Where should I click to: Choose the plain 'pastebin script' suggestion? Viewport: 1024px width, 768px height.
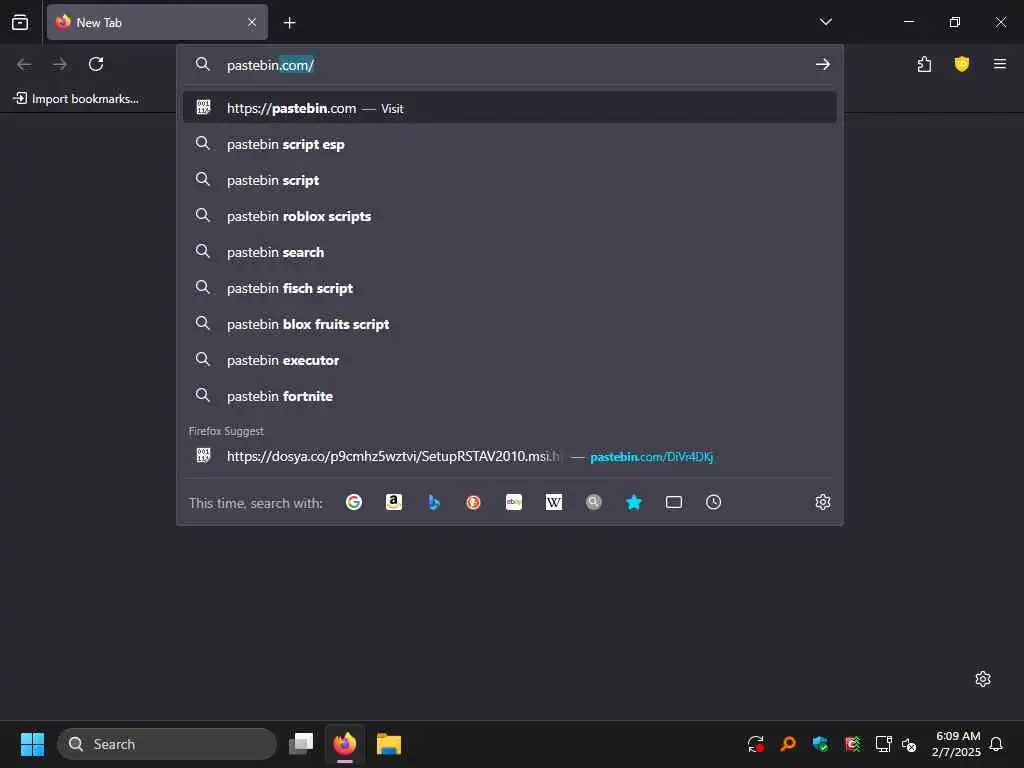click(x=509, y=180)
